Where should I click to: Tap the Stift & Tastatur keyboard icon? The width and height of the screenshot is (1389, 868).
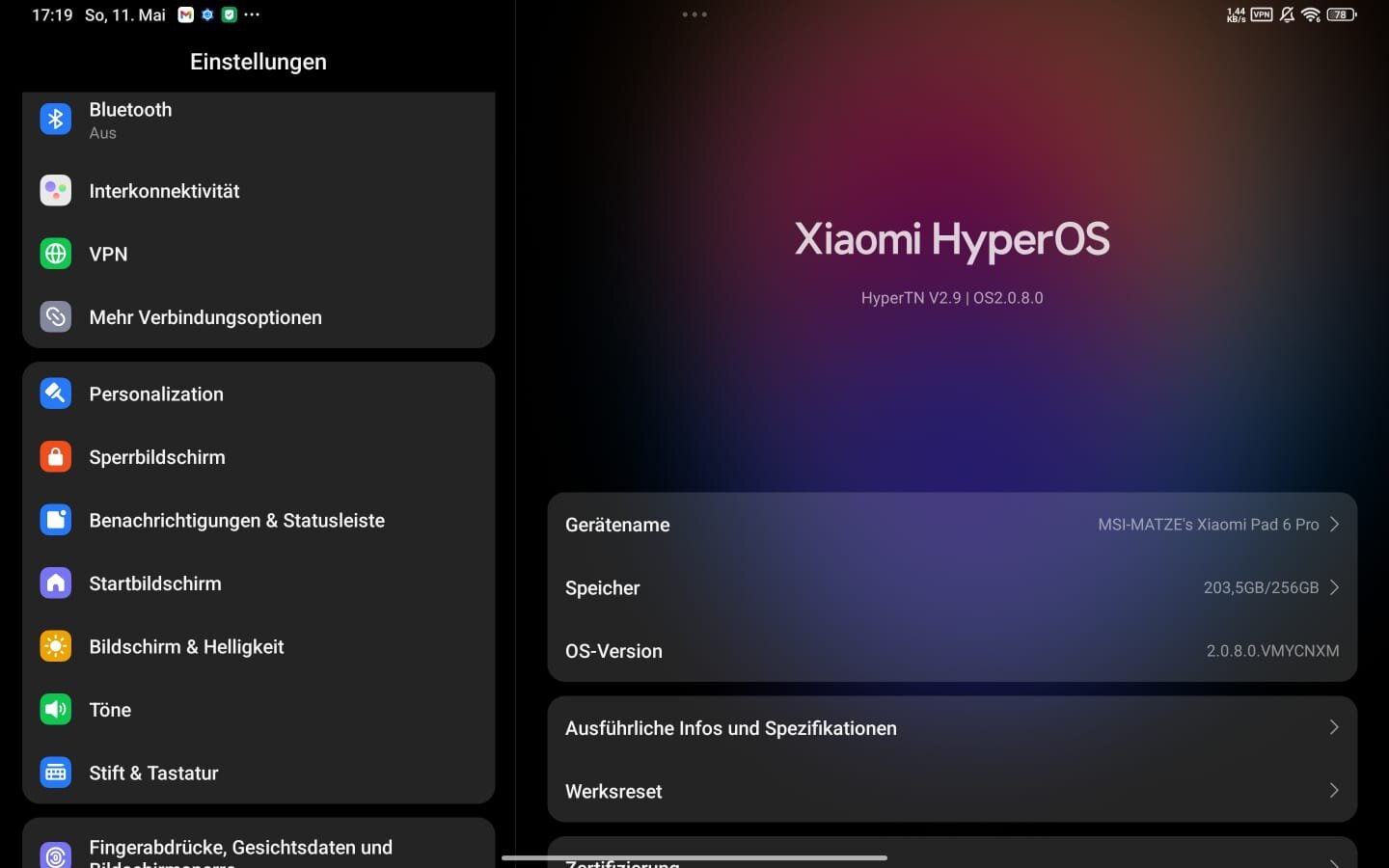click(x=56, y=773)
